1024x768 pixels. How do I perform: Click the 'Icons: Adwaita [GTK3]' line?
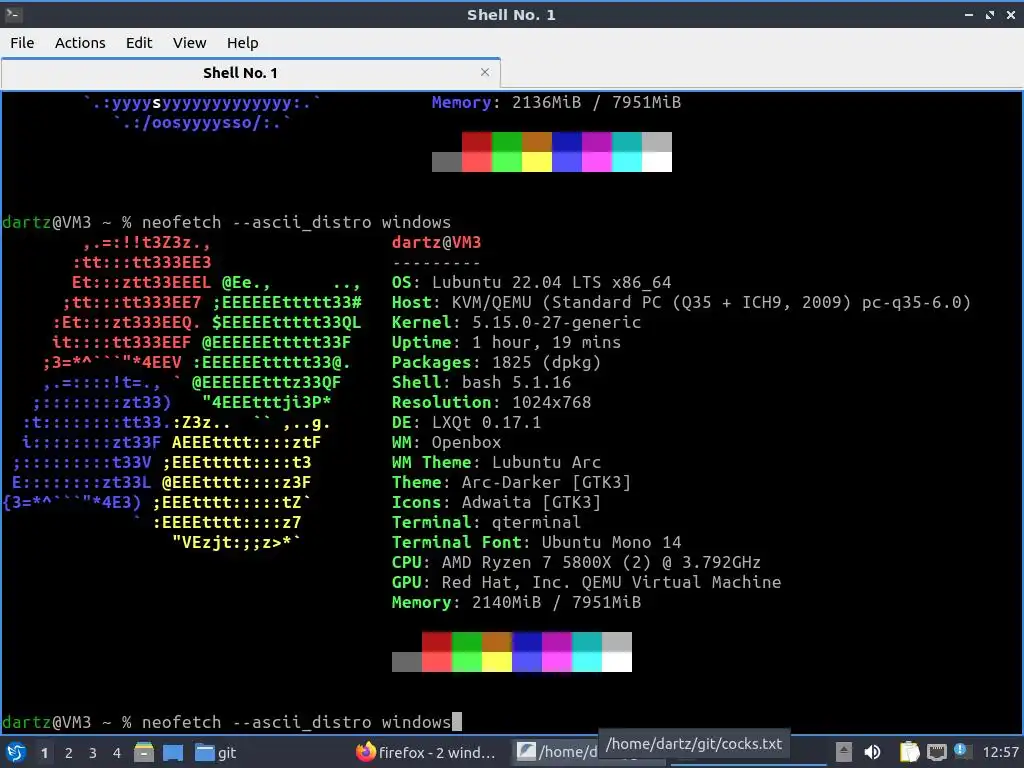coord(496,502)
